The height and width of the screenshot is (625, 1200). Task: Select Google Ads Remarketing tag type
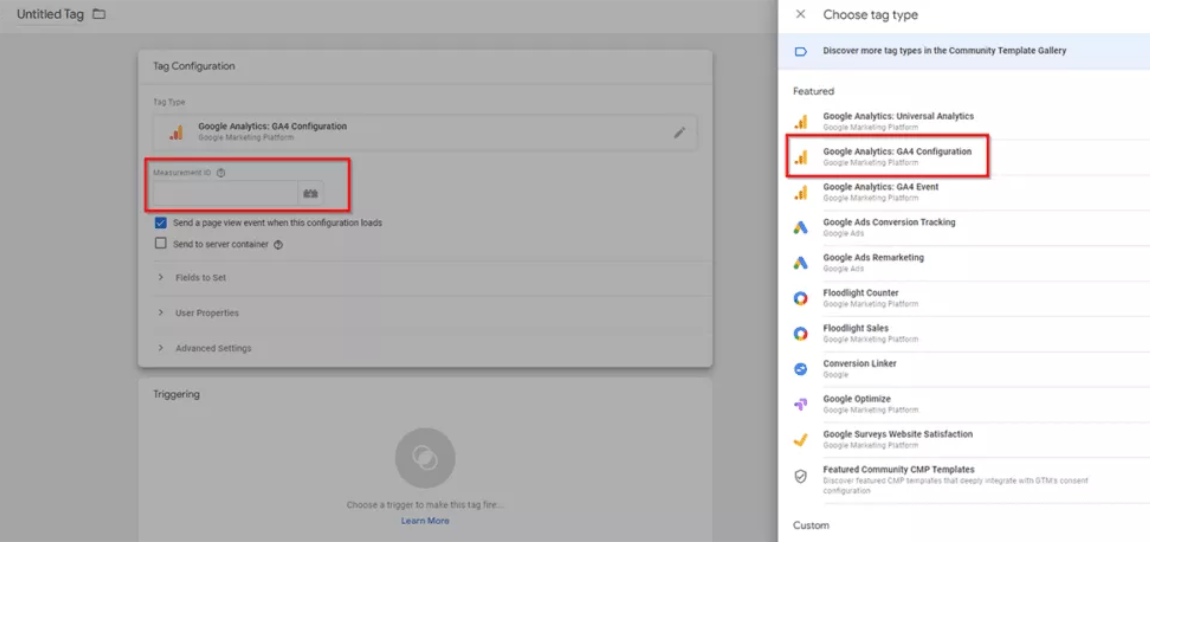pos(964,263)
